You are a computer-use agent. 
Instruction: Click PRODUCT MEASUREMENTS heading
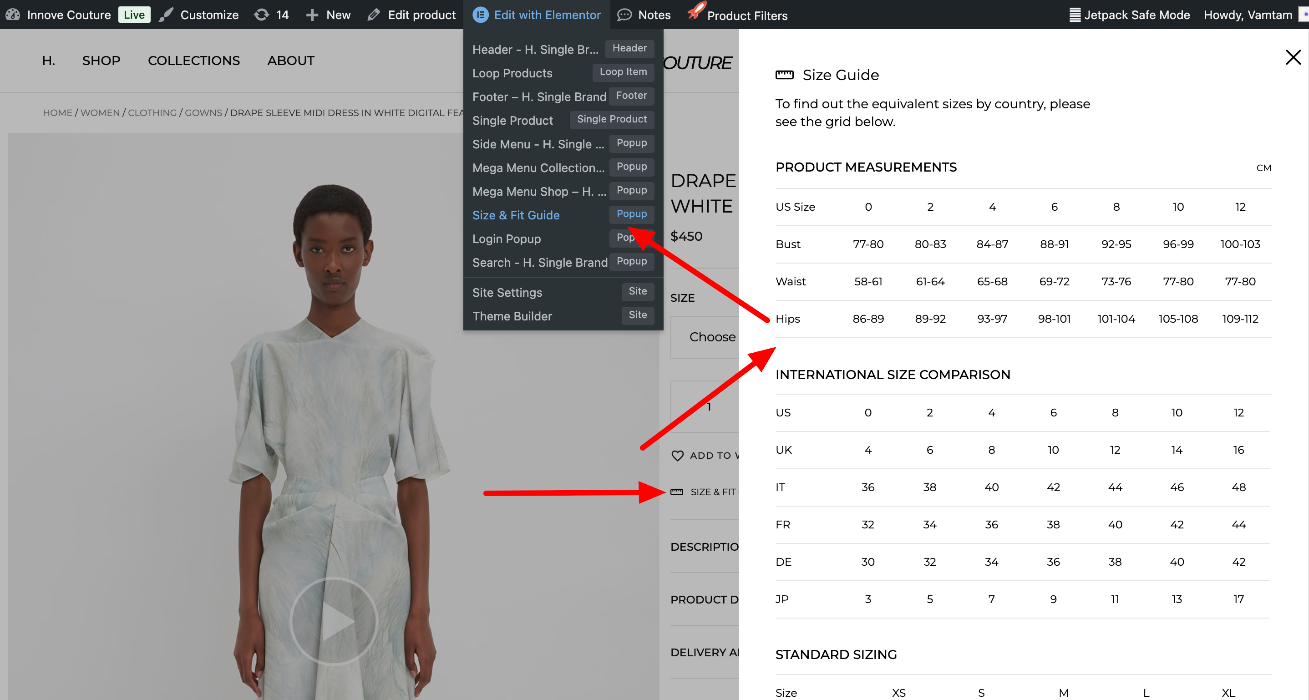tap(866, 167)
